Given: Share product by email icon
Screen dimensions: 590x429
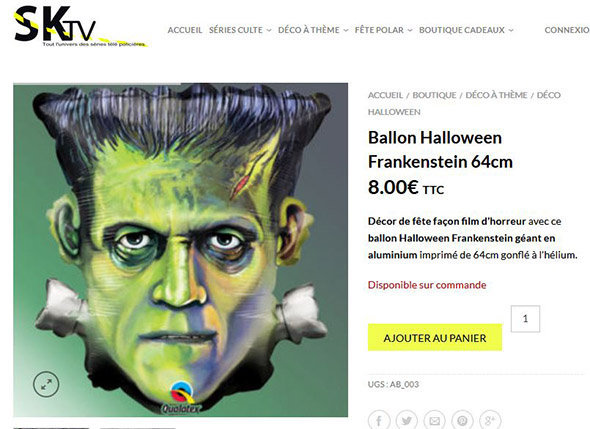Looking at the screenshot, I should pyautogui.click(x=434, y=420).
